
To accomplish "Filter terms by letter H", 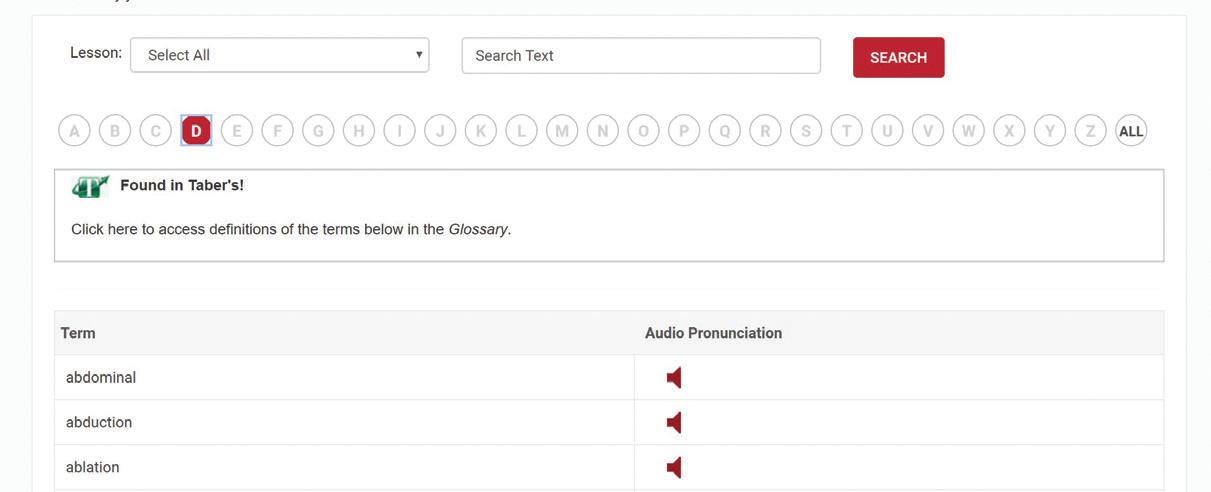I will click(359, 131).
